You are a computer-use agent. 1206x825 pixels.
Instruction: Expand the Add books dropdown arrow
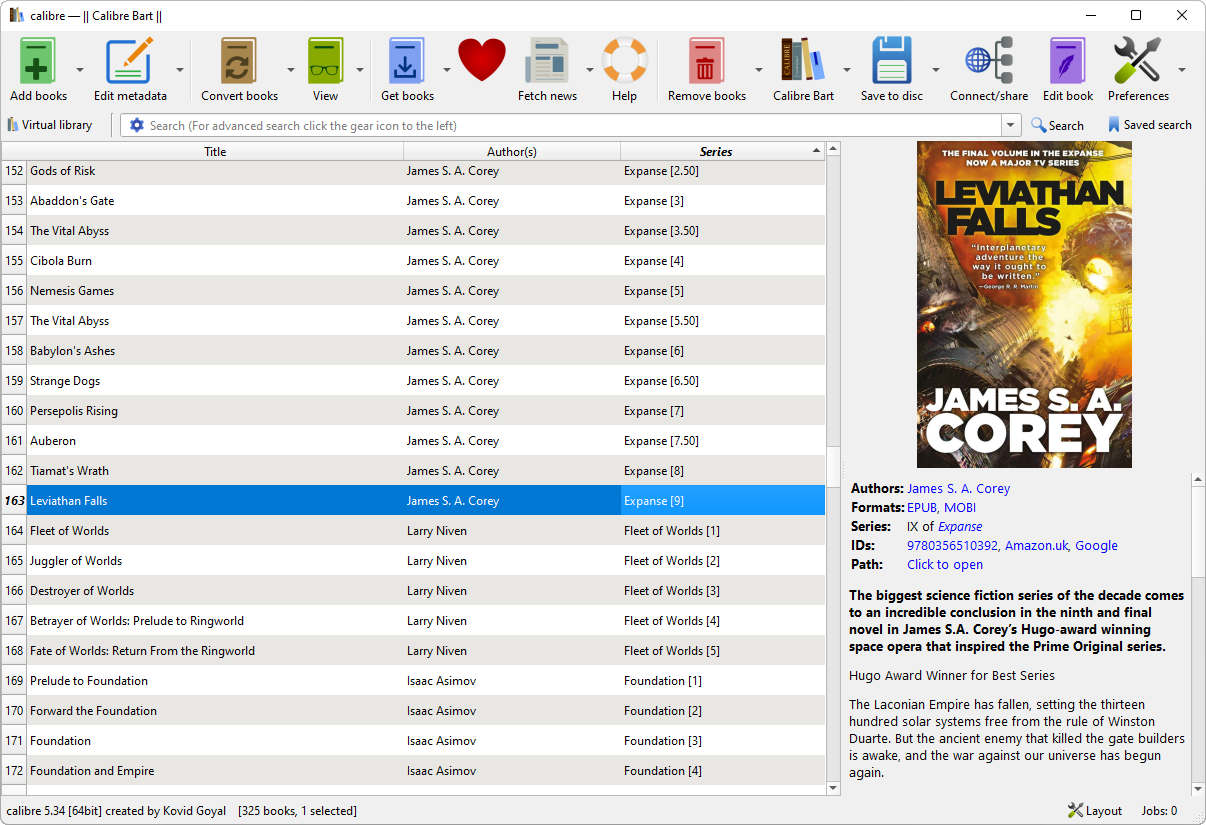tap(80, 70)
